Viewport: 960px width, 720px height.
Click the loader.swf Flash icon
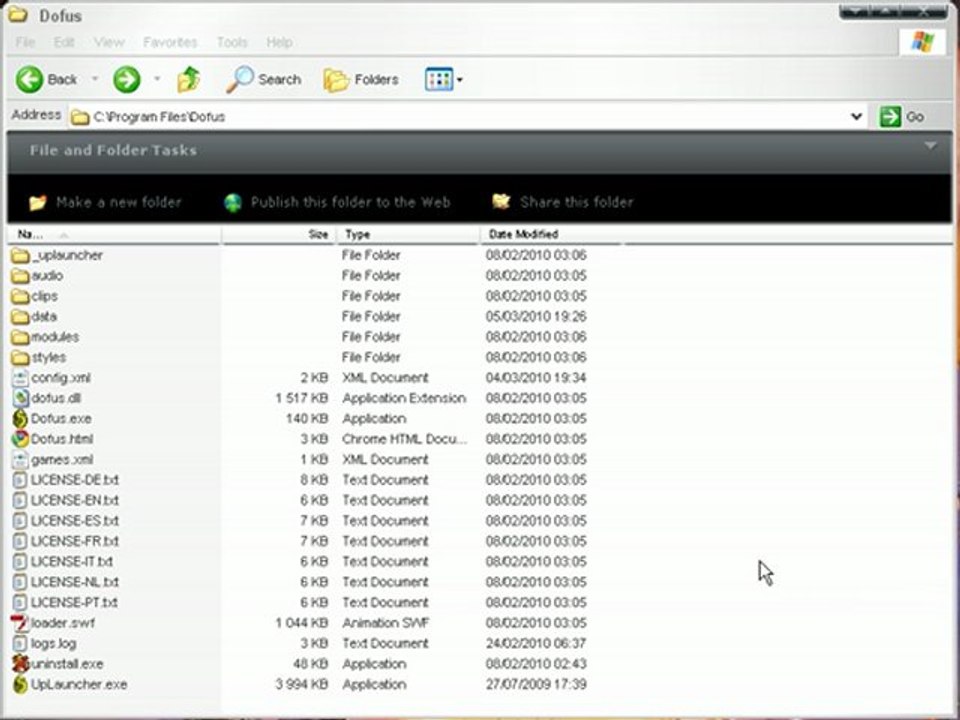(x=20, y=623)
